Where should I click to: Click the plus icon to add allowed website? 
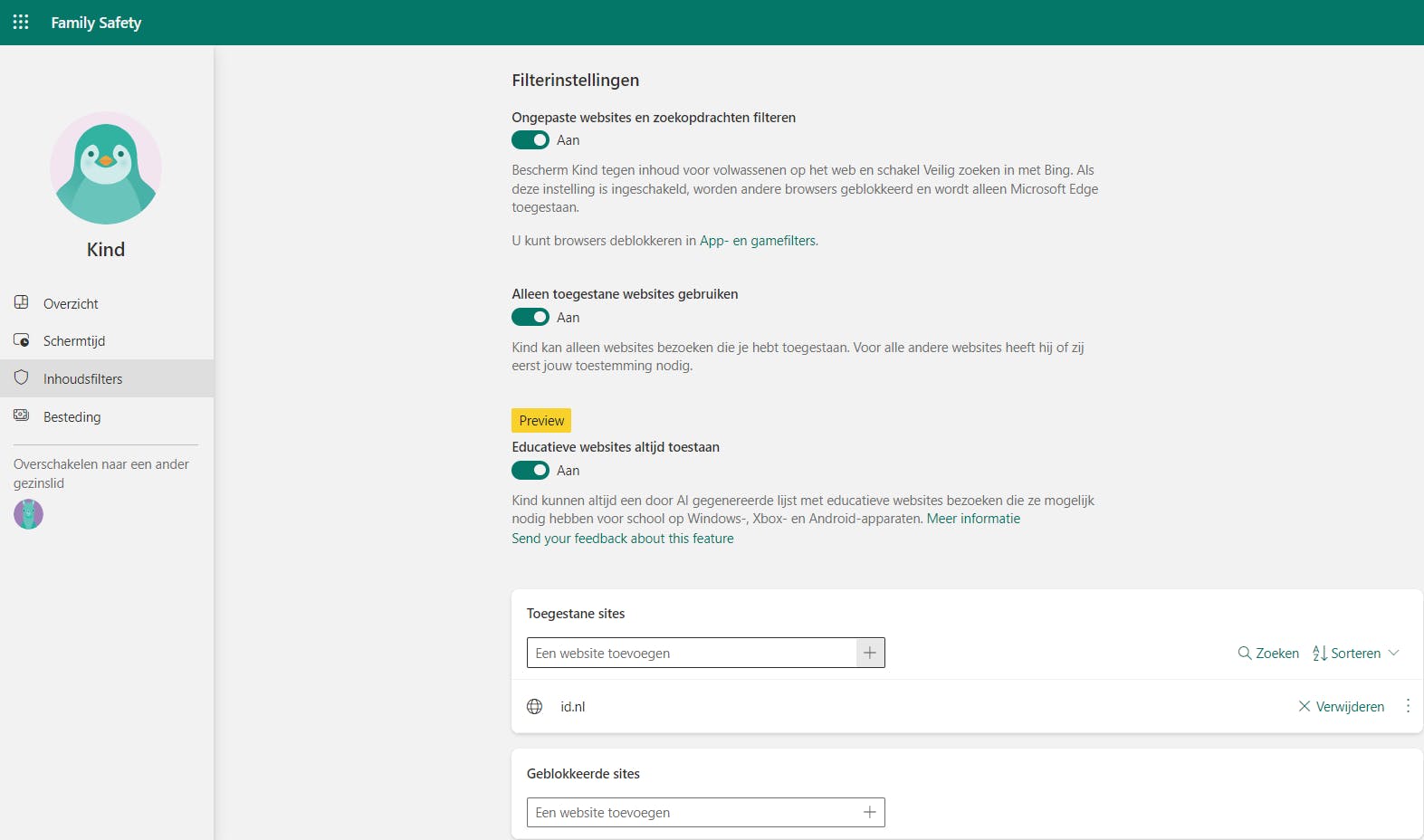click(870, 653)
